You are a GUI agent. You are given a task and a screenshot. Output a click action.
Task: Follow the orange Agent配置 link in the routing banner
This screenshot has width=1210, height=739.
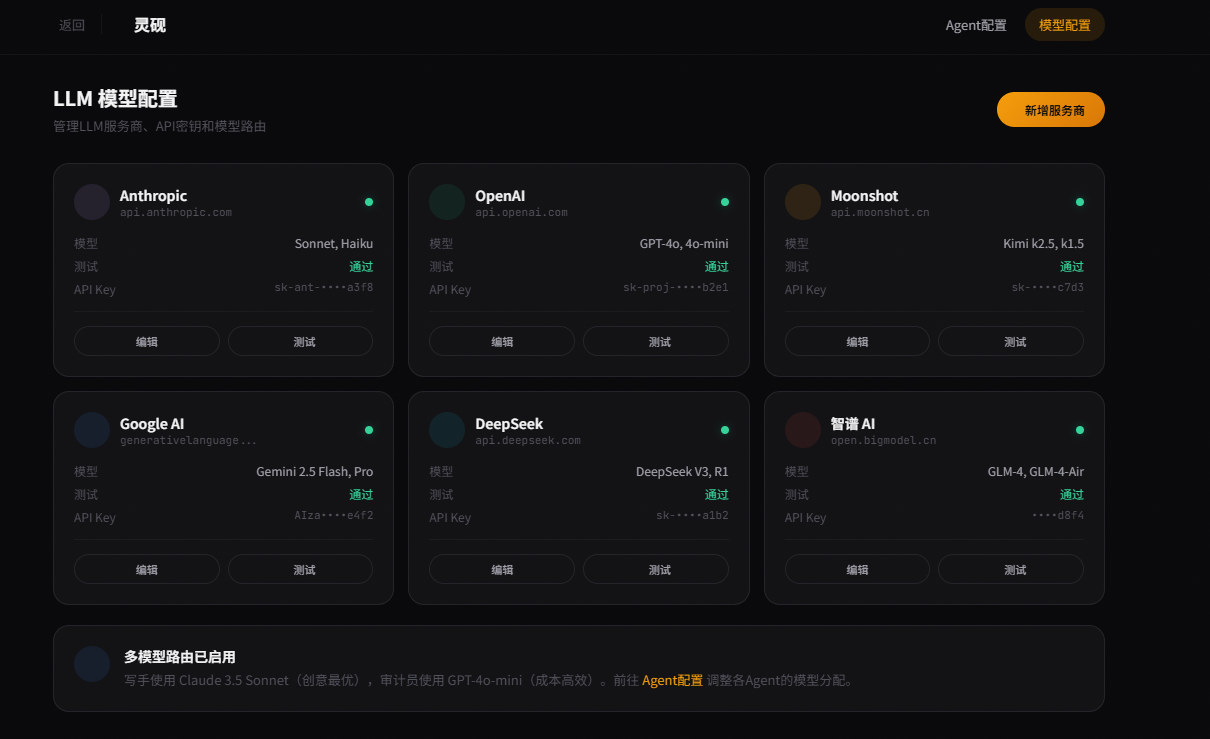(x=672, y=680)
